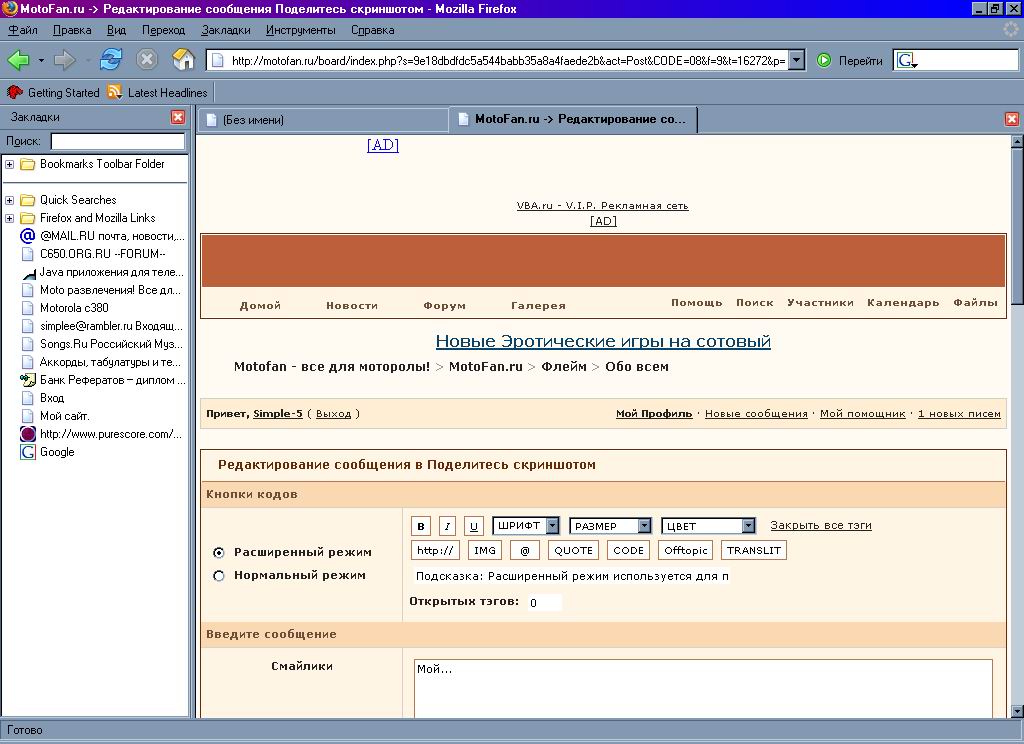Click the @MAIL.RU bookmark icon
This screenshot has height=744, width=1024.
point(27,236)
